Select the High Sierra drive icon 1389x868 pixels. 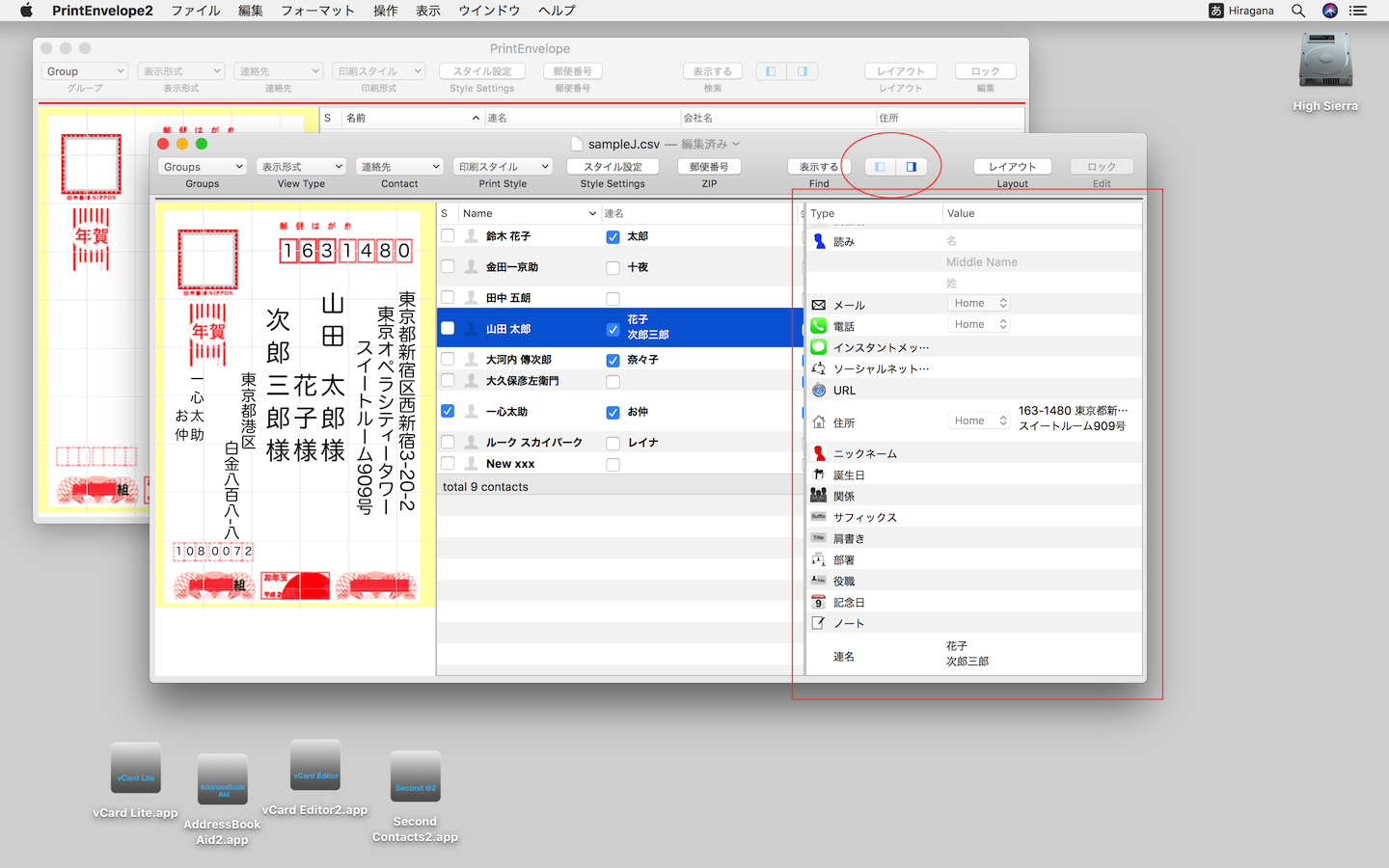click(x=1325, y=61)
